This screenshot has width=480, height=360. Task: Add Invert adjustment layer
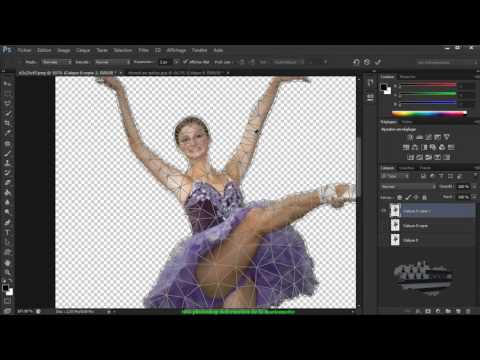tap(411, 157)
